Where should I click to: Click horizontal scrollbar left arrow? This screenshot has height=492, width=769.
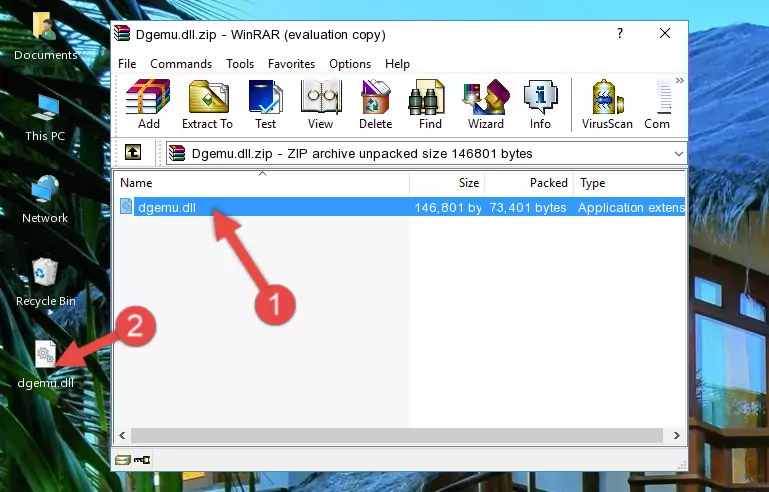click(x=123, y=435)
